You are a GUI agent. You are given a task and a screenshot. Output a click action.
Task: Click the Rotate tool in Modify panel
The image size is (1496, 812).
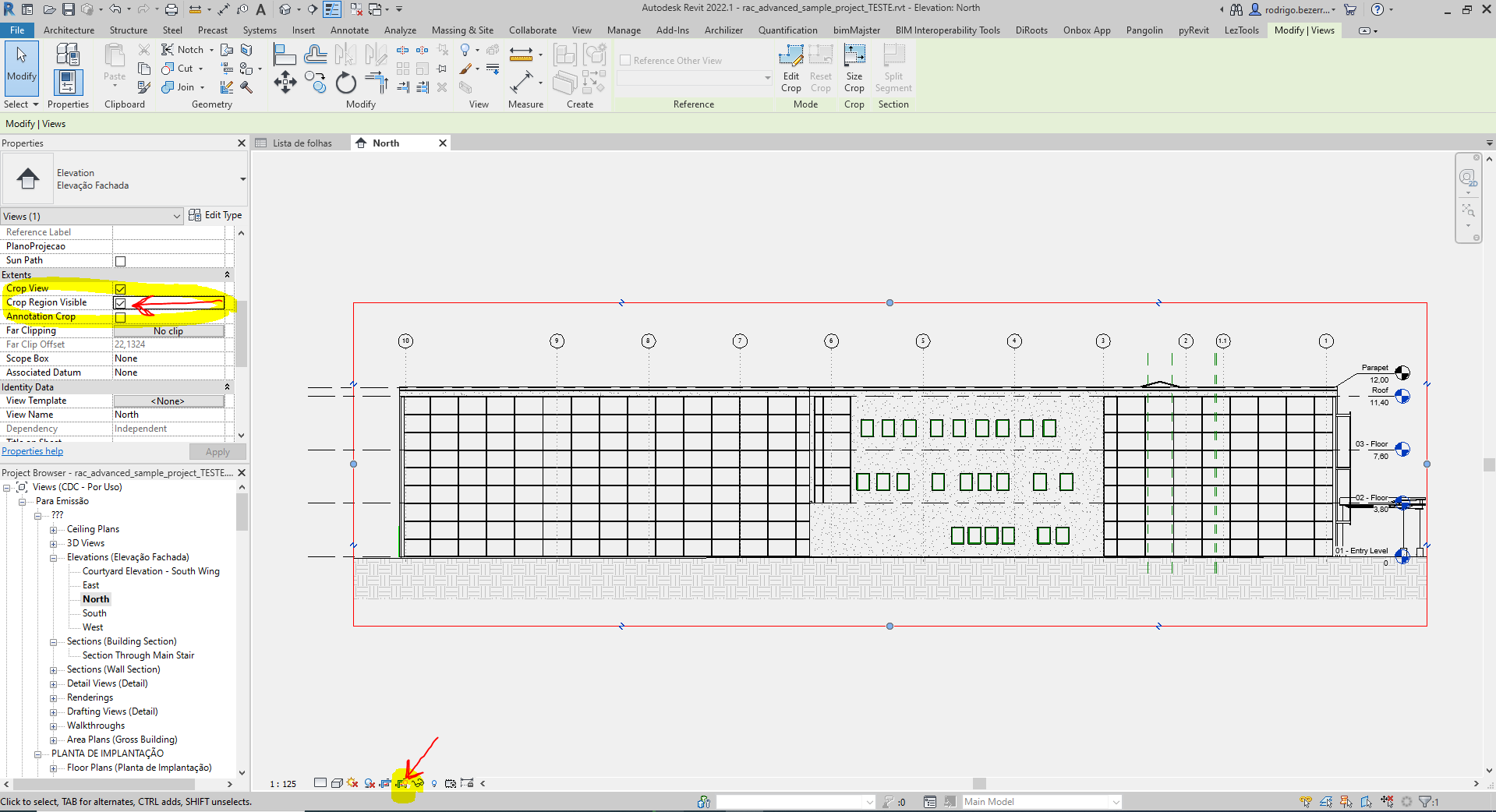point(345,83)
